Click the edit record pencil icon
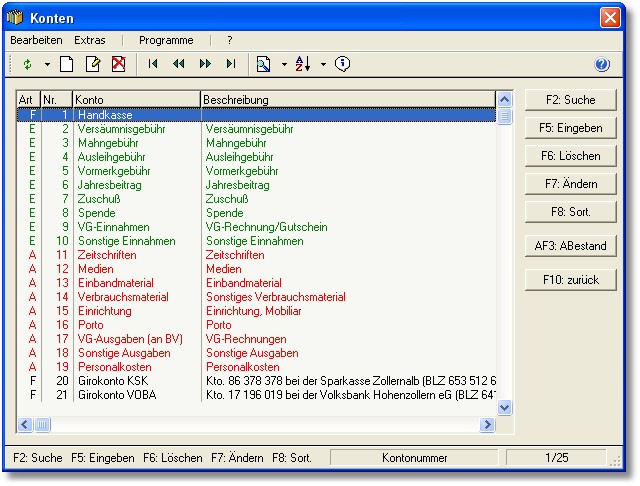Screen dimensions: 640x486 click(x=93, y=64)
